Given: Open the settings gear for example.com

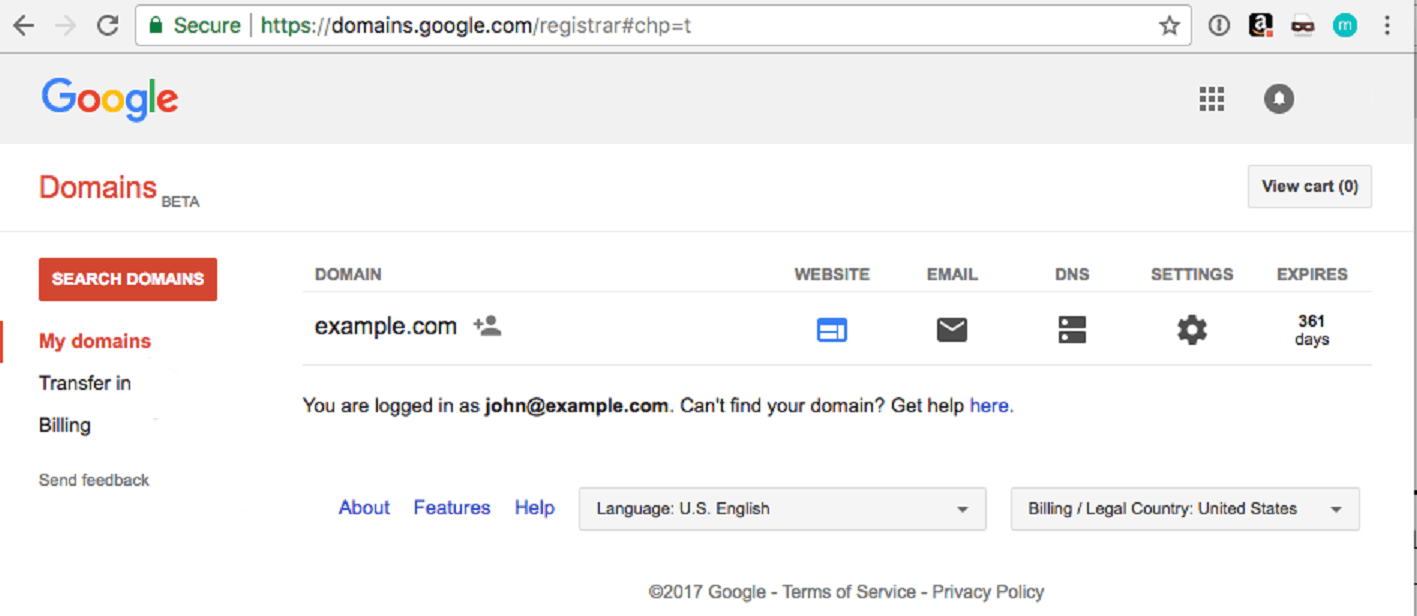Looking at the screenshot, I should [x=1191, y=330].
